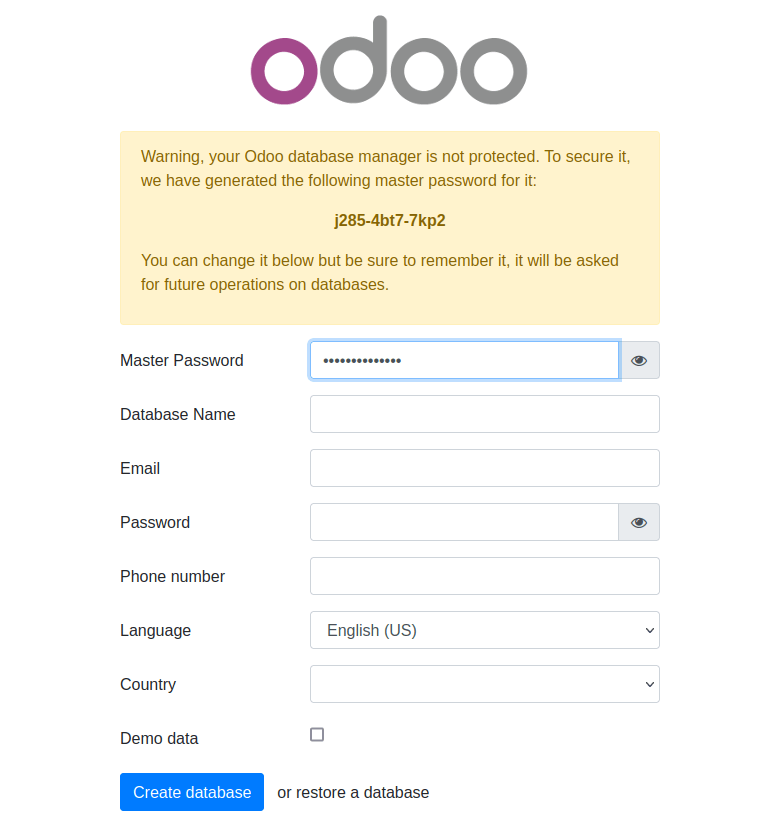Open the Language dropdown showing English (US)
770x836 pixels.
click(x=484, y=630)
